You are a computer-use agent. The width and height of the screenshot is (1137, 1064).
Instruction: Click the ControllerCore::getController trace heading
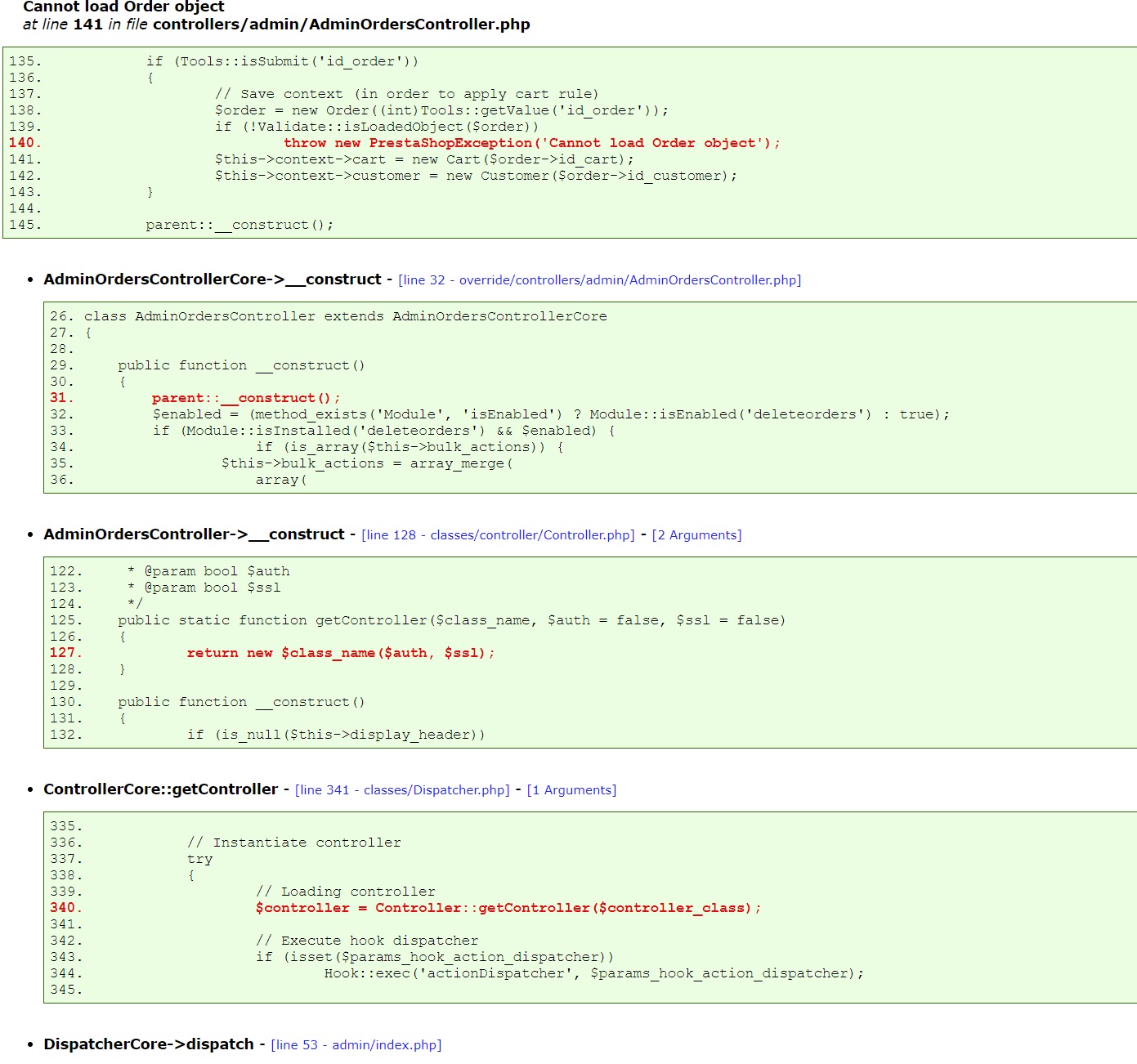[160, 789]
